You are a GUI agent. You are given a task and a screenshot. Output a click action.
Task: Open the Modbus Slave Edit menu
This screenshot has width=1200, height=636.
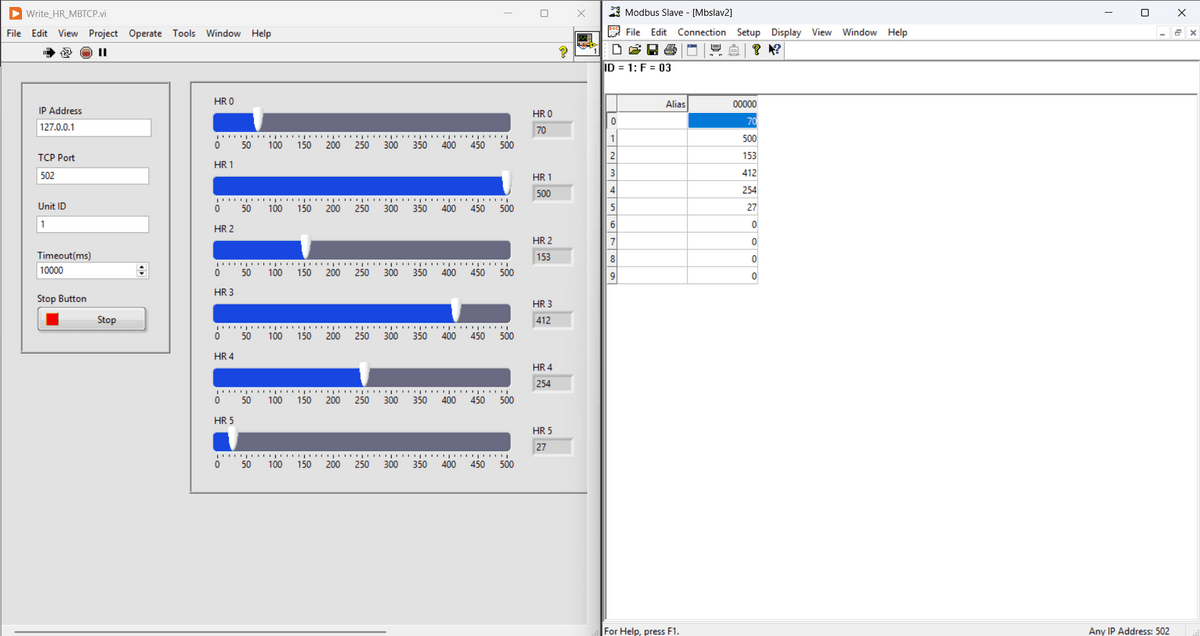[659, 32]
